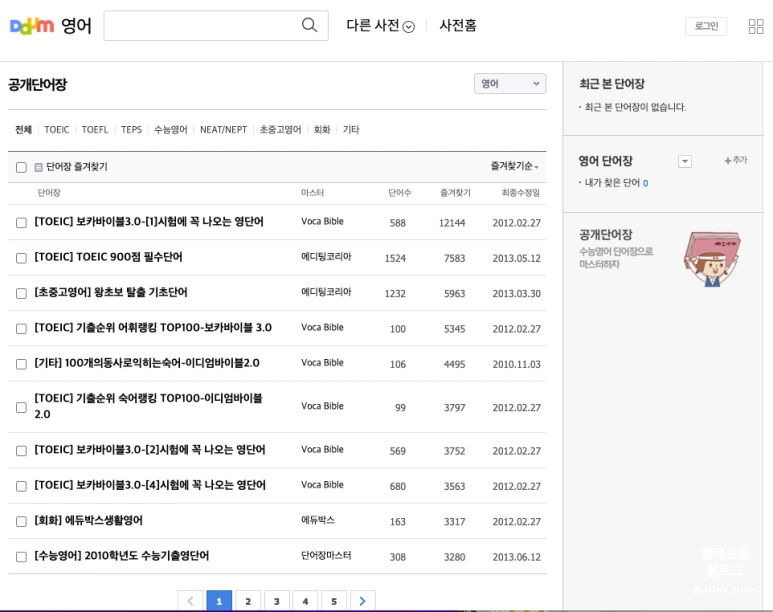Select the TOEIC category tab
This screenshot has width=773, height=612.
tap(57, 130)
